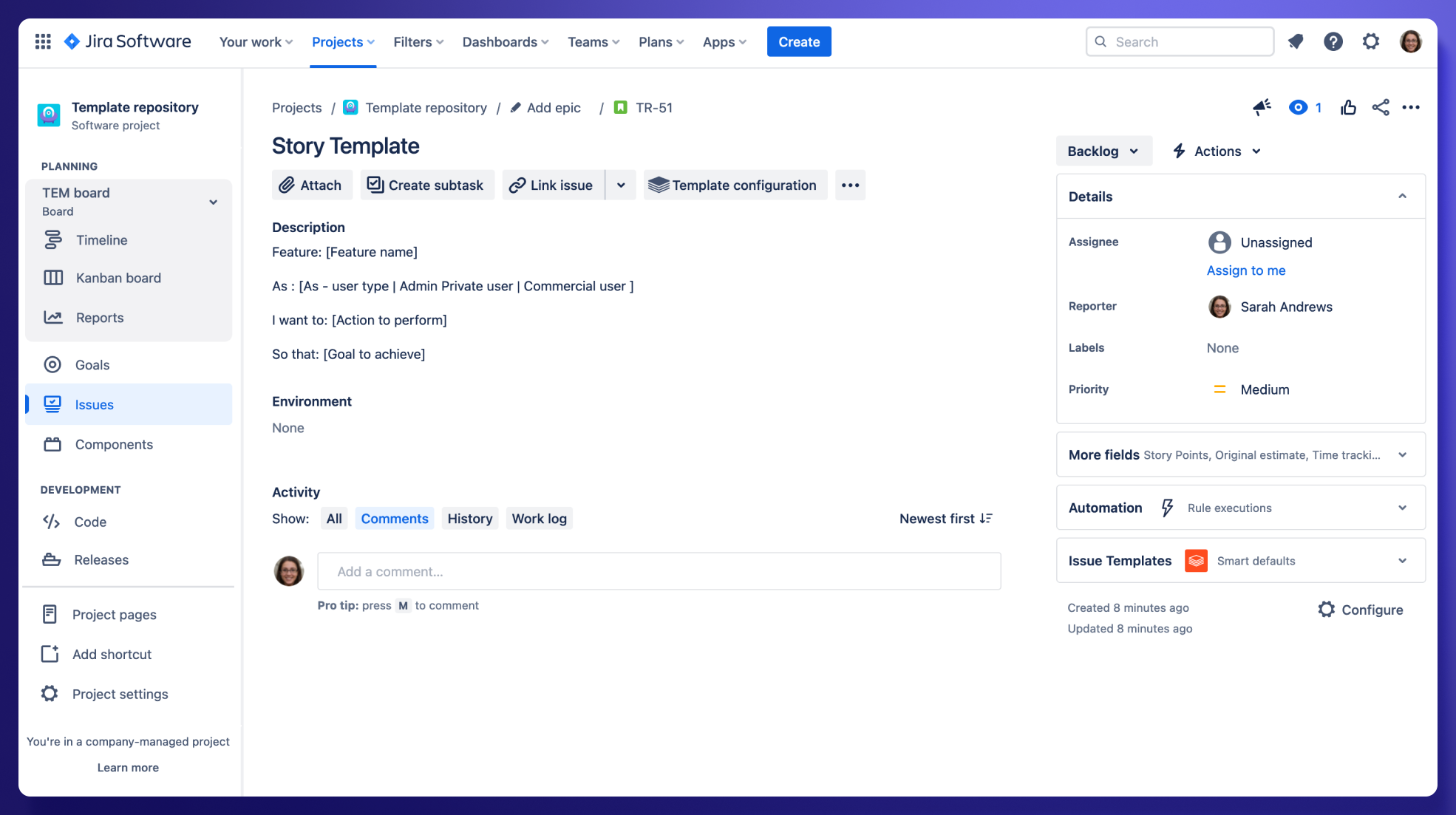Viewport: 1456px width, 815px height.
Task: Collapse the Details panel
Action: pos(1402,196)
